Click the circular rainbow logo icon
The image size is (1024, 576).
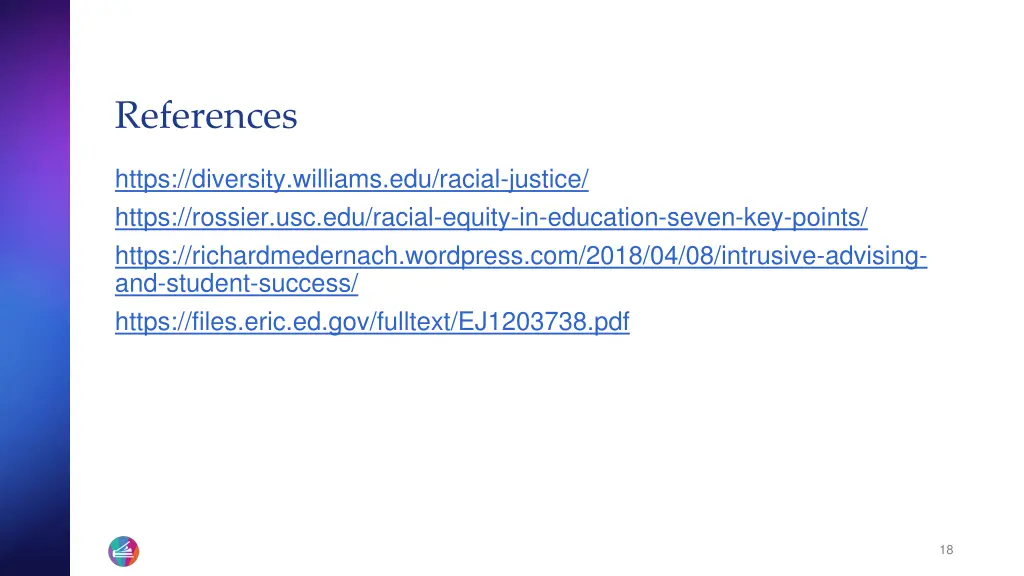click(x=123, y=551)
